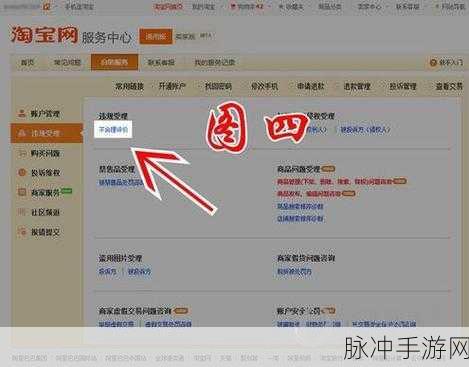The width and height of the screenshot is (469, 367).
Task: Click the second blue link under 商品问题受理
Action: click(300, 219)
